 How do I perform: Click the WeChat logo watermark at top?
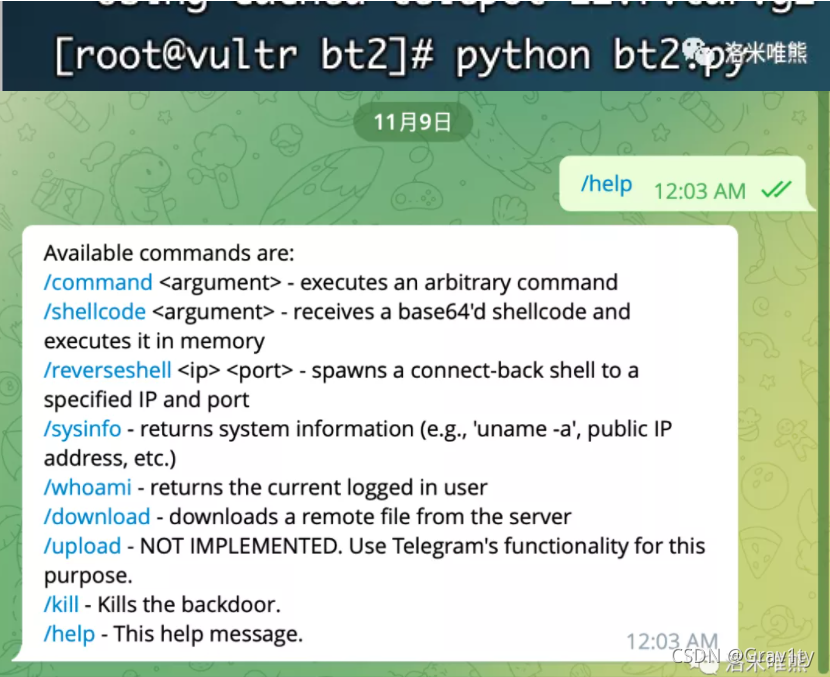[x=698, y=52]
